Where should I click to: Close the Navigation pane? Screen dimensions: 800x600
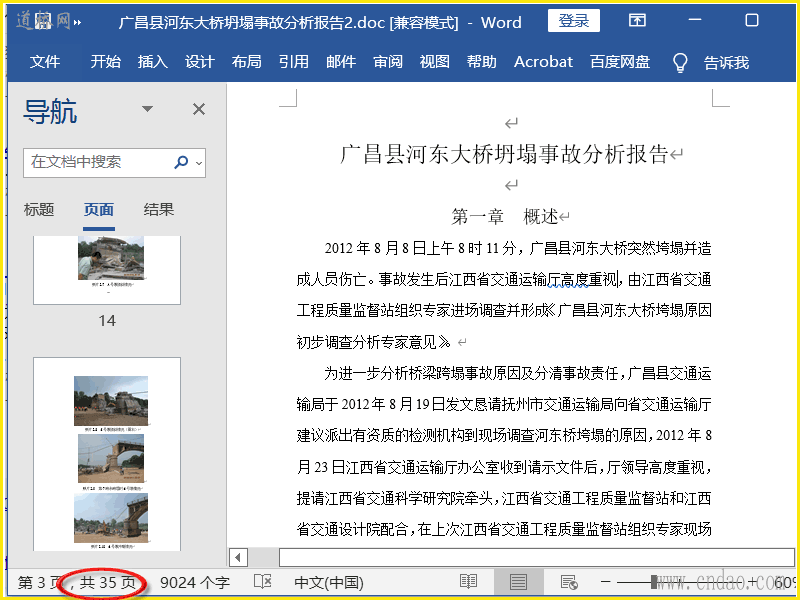[x=199, y=109]
